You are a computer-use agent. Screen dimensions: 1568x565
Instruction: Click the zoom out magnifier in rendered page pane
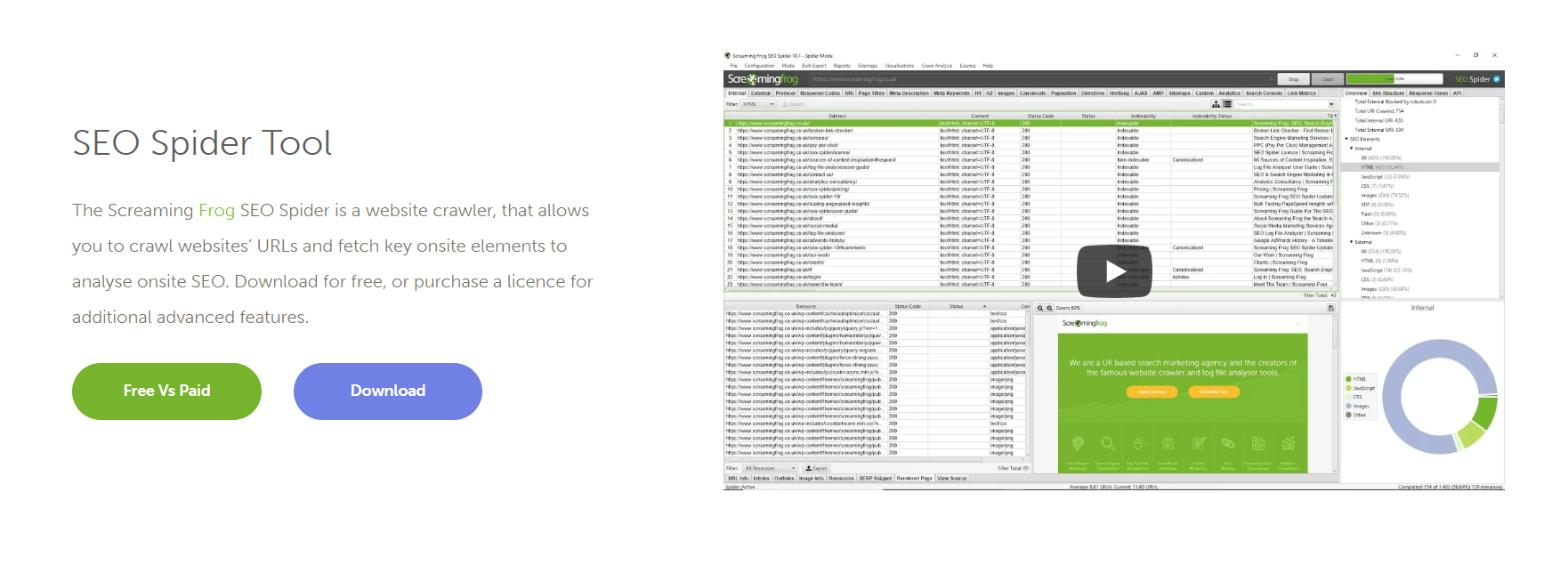tap(1039, 308)
